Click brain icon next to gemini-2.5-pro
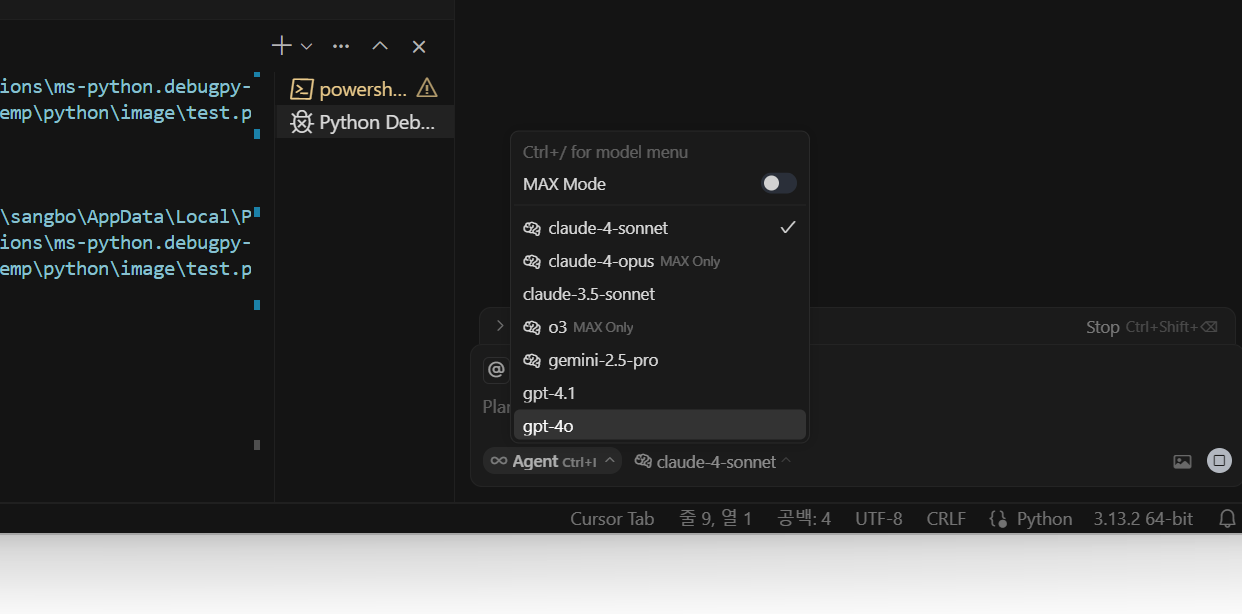 tap(532, 360)
